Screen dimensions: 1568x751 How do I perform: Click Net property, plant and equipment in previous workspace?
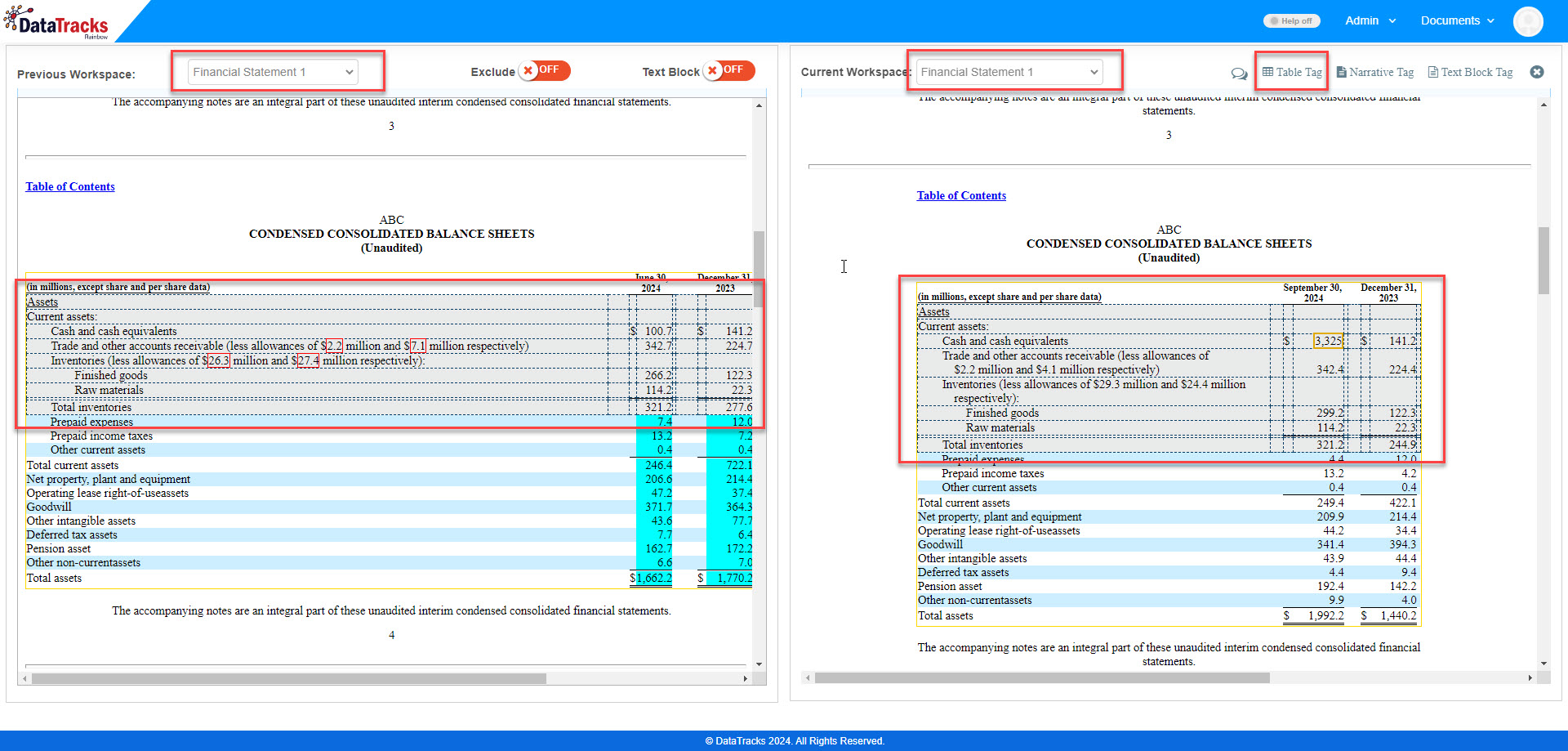tap(108, 479)
